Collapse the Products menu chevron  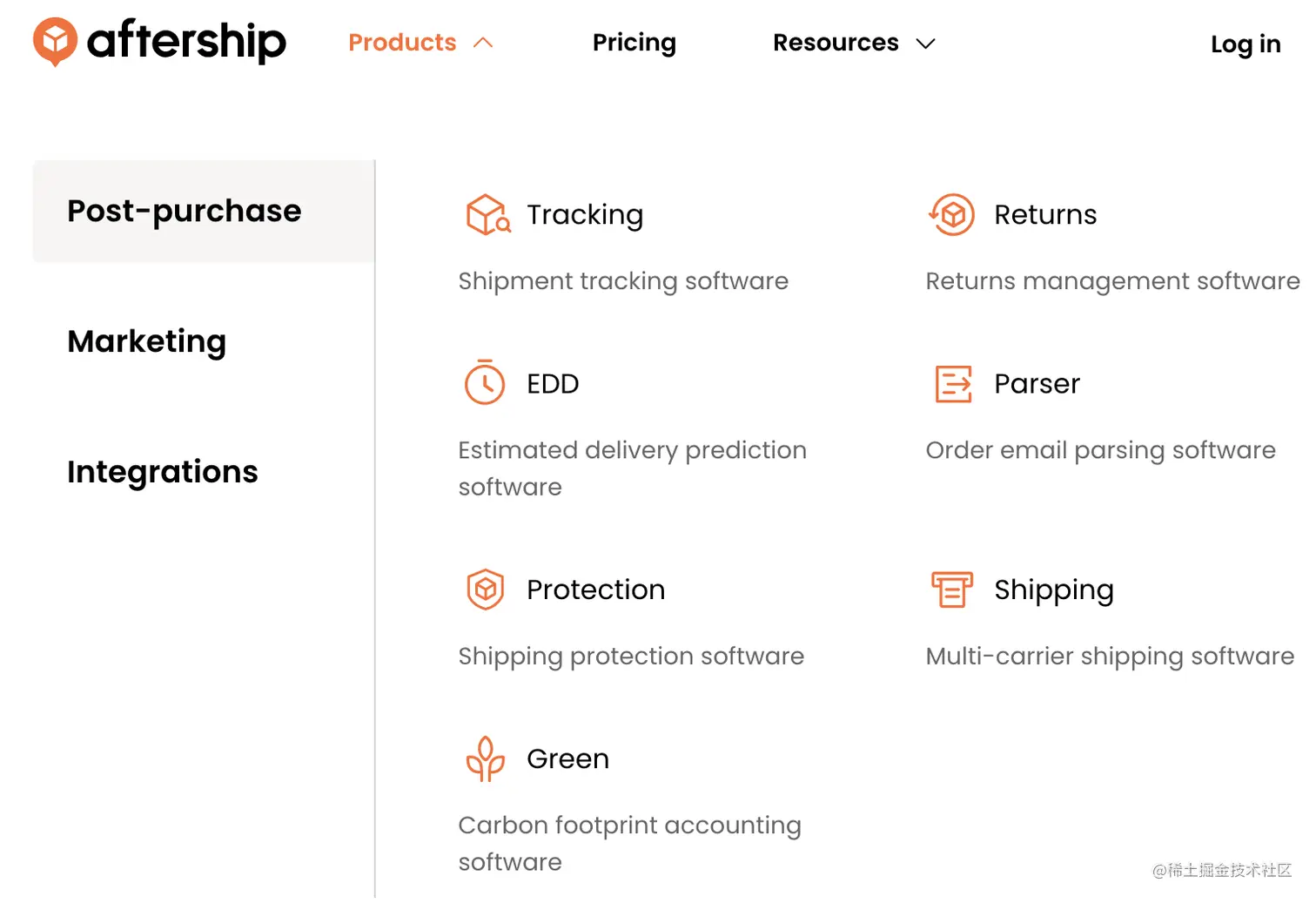483,43
